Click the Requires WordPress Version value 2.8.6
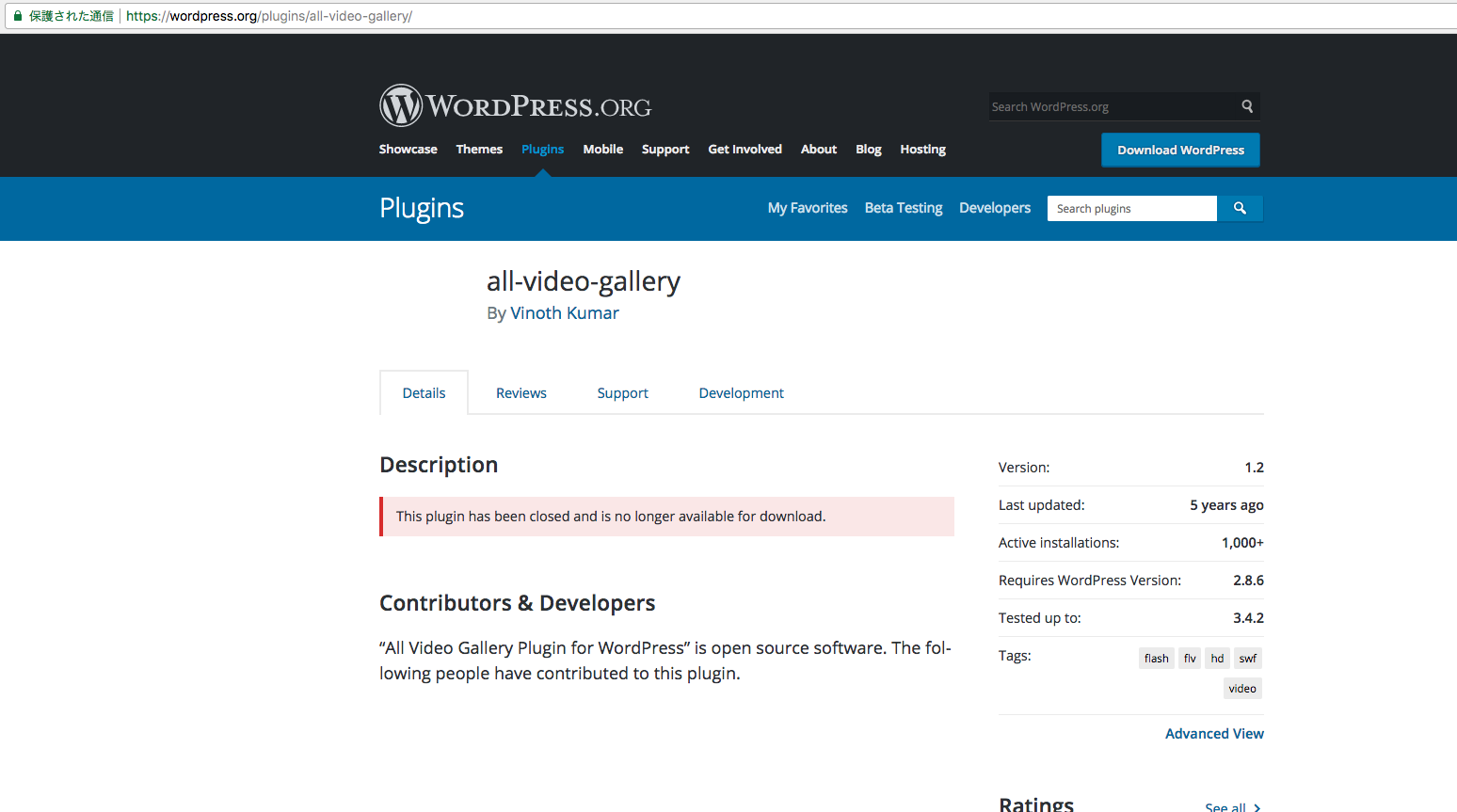 [1248, 581]
